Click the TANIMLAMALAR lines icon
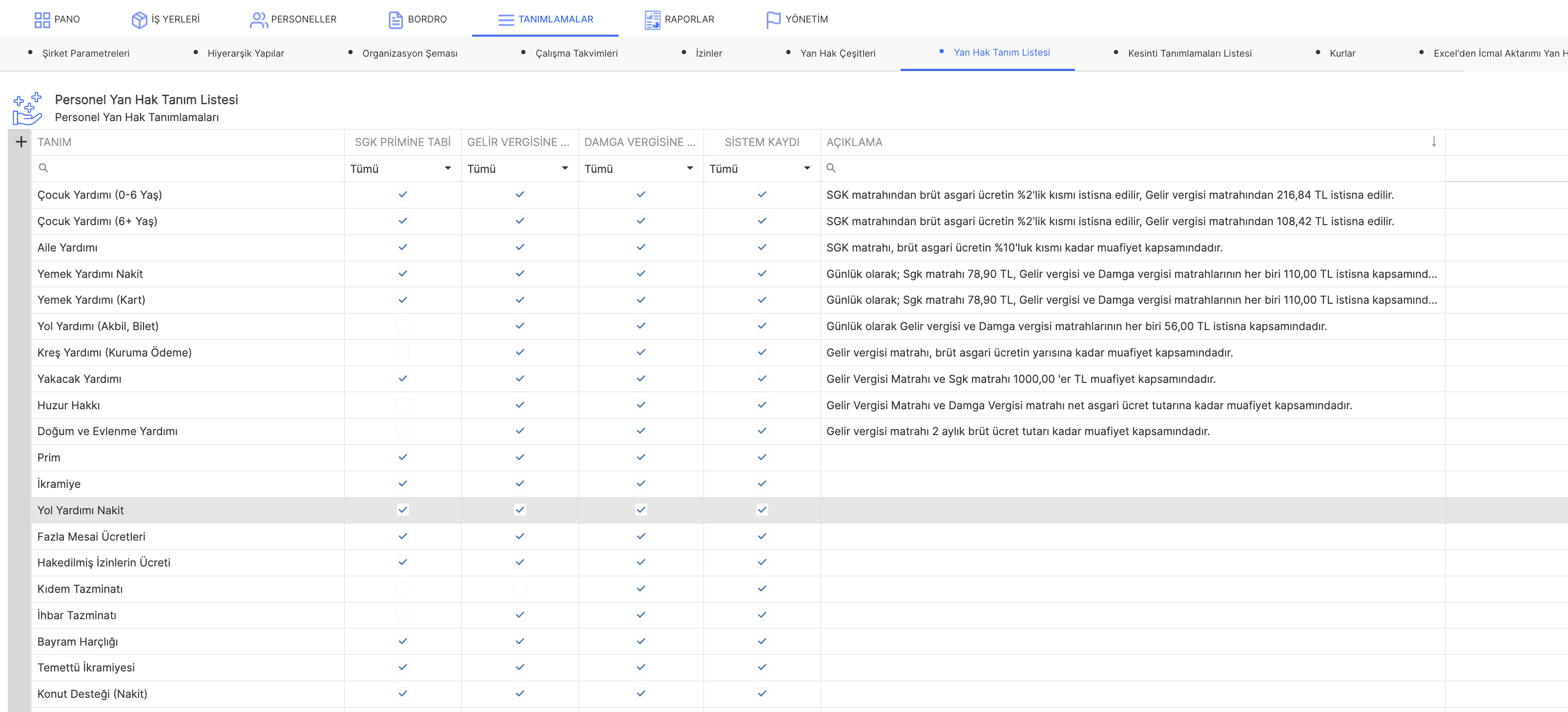Image resolution: width=1568 pixels, height=712 pixels. tap(506, 20)
